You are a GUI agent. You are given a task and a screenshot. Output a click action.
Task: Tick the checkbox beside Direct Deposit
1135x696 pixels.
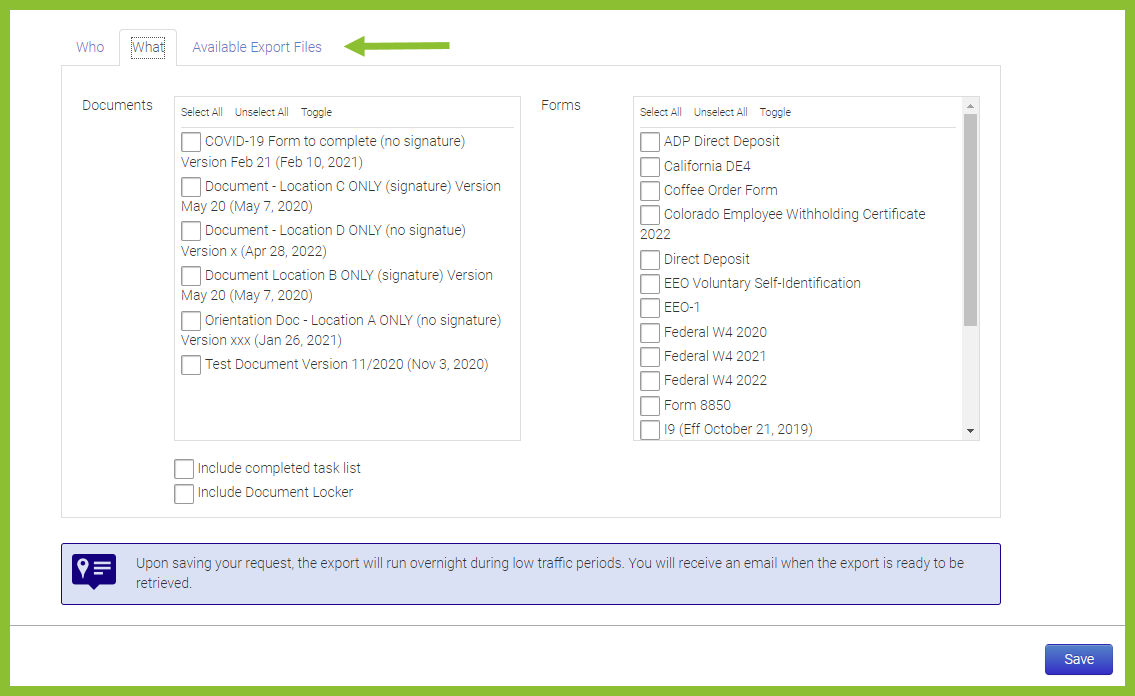tap(650, 260)
